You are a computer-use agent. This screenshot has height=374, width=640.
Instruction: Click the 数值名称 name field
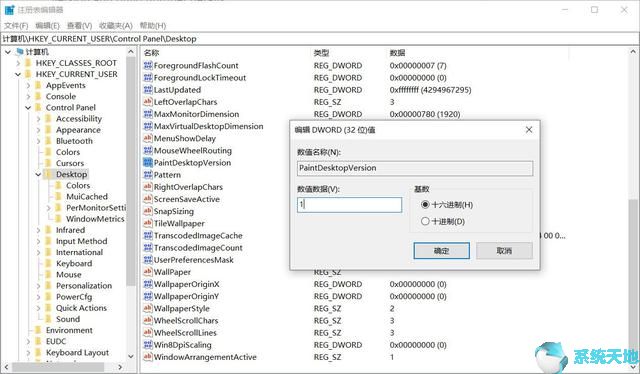[x=415, y=168]
